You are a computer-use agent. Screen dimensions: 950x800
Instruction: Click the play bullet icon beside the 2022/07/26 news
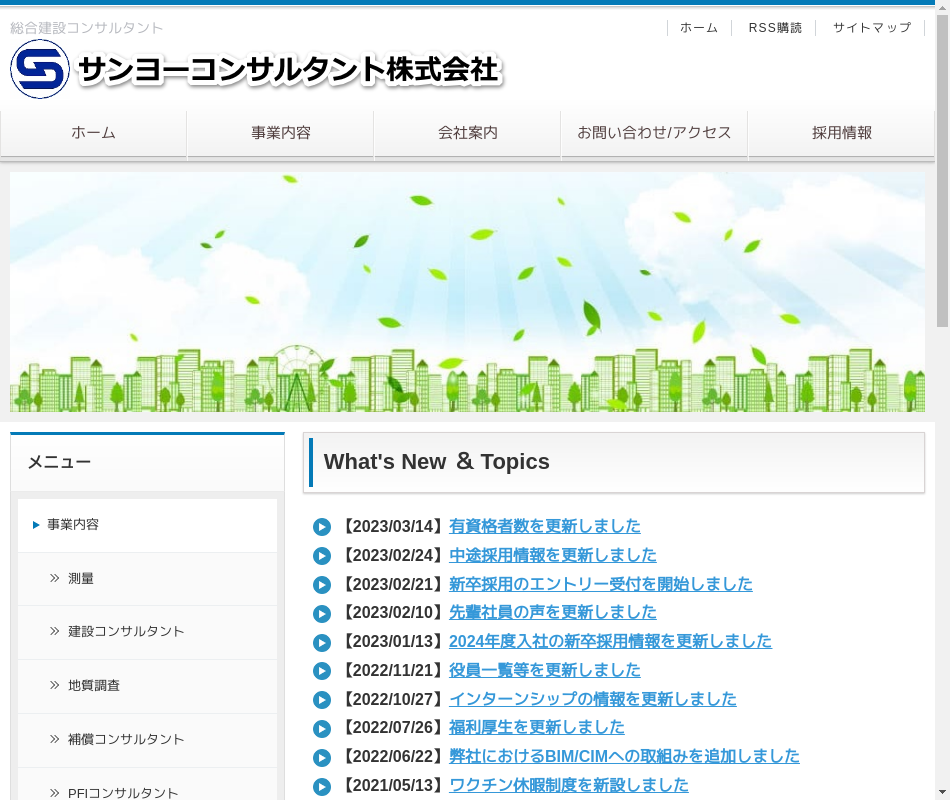pos(321,729)
